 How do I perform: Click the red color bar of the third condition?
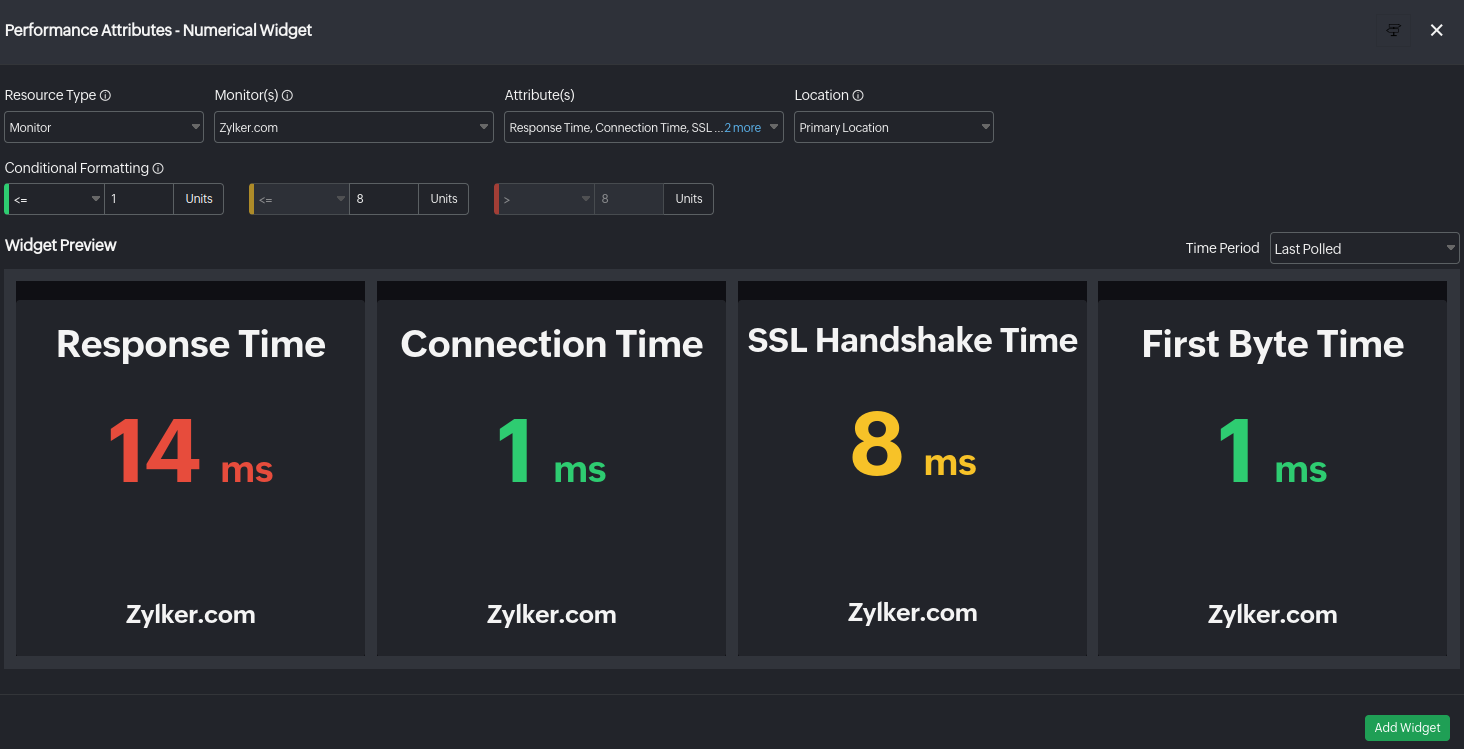coord(496,199)
